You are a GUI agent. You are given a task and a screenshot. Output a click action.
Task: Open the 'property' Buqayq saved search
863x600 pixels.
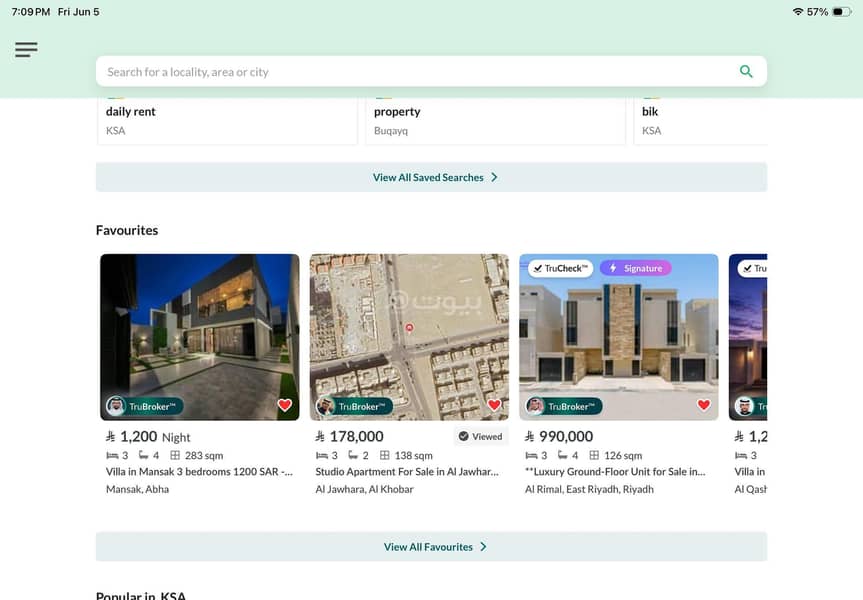click(495, 121)
